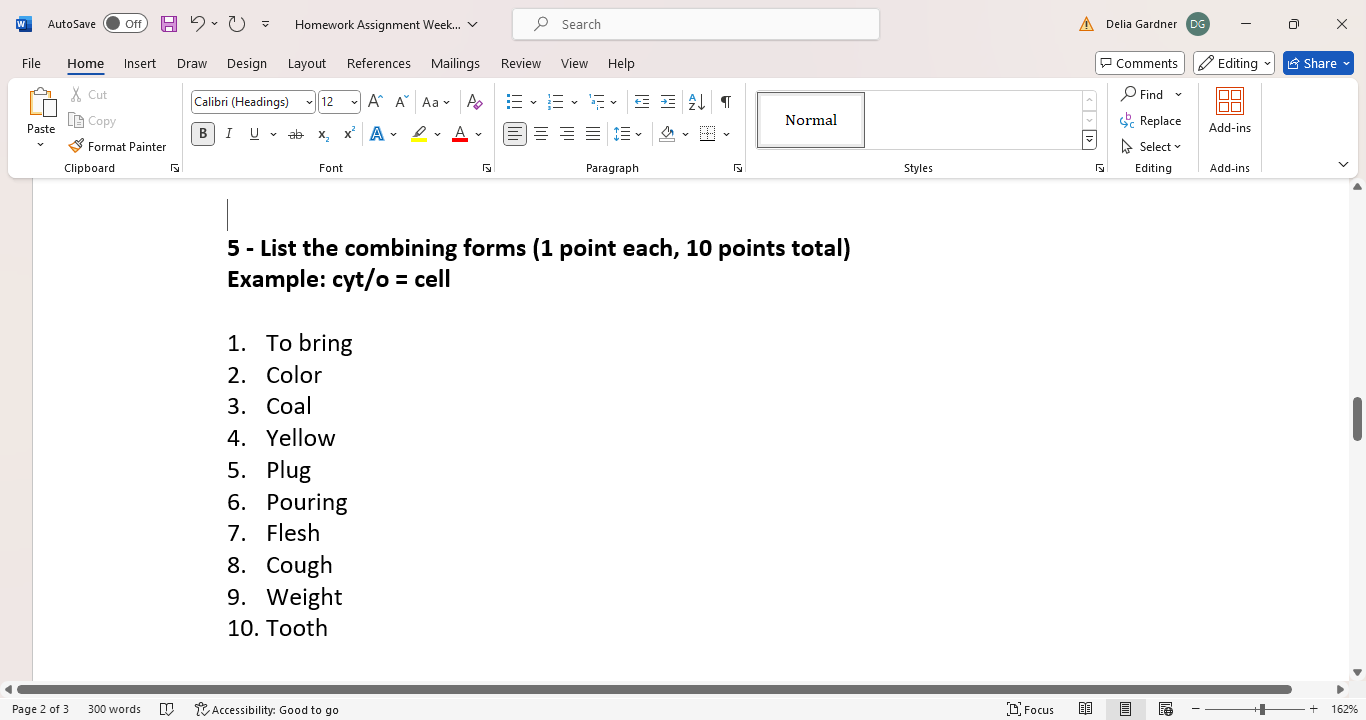This screenshot has width=1366, height=720.
Task: Expand the Styles gallery
Action: tap(1090, 140)
